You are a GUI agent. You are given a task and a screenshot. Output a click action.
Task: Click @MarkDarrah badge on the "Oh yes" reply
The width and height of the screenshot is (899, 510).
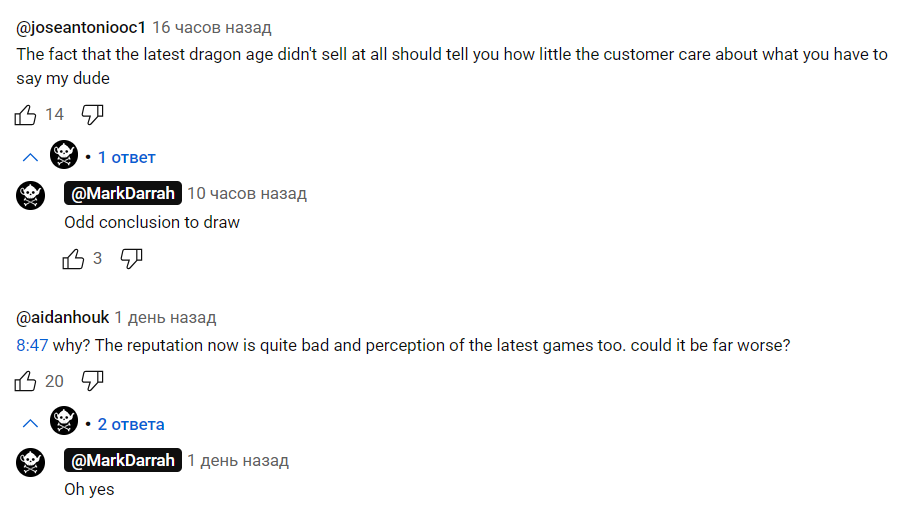click(x=123, y=460)
